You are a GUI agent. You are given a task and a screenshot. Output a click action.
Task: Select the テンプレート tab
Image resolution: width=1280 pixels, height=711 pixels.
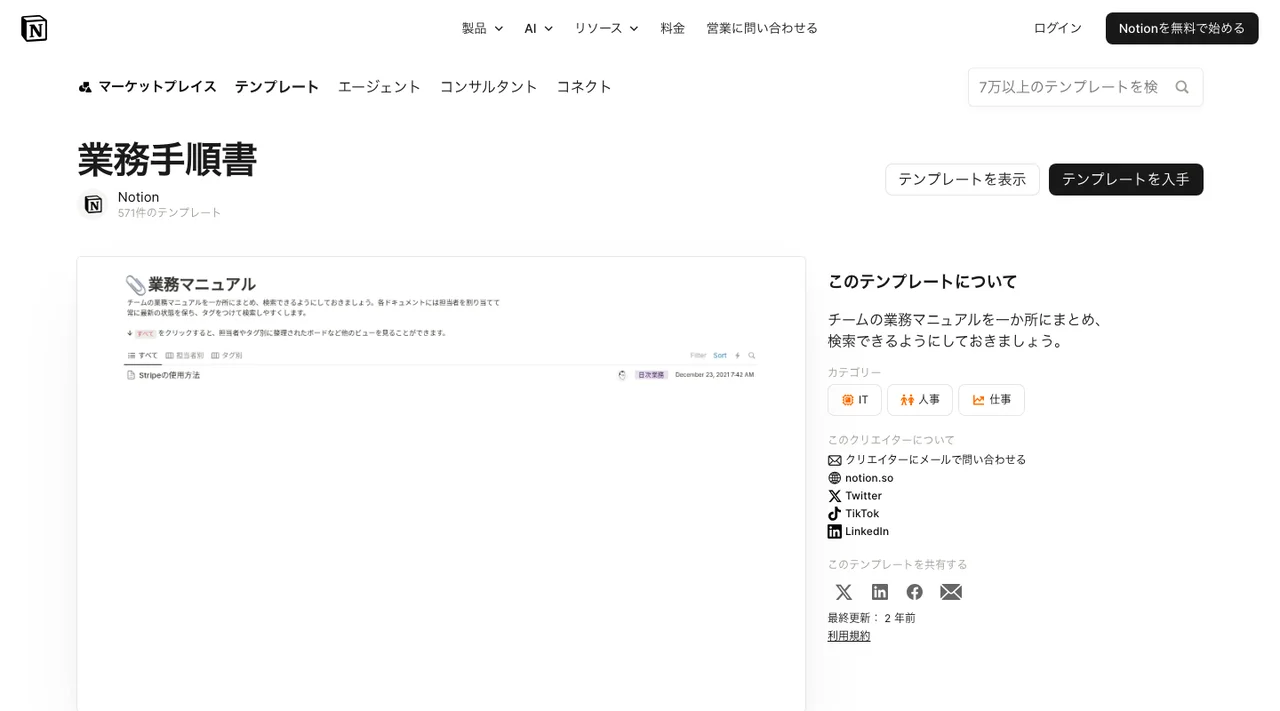tap(277, 87)
